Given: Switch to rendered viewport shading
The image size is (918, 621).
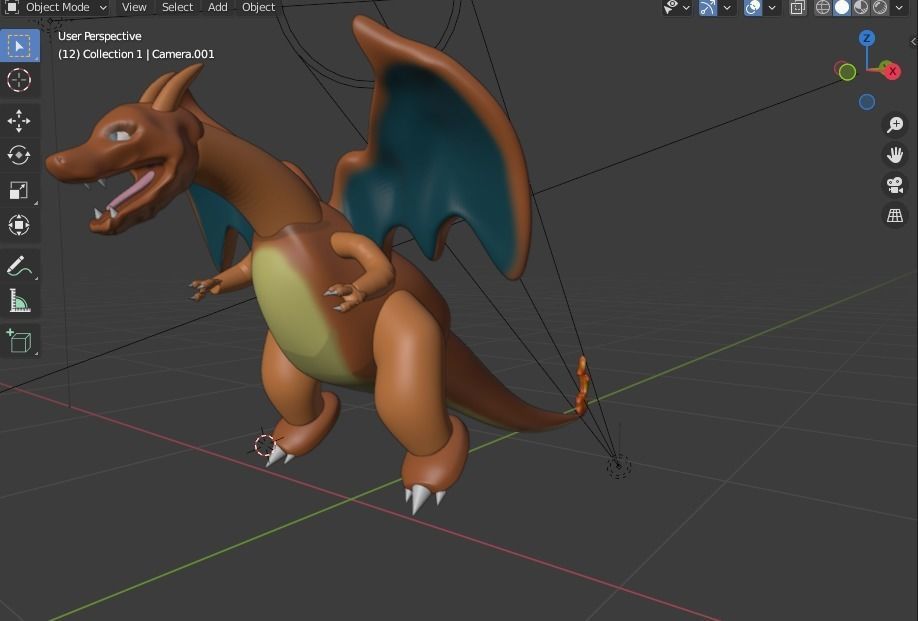Looking at the screenshot, I should click(880, 8).
